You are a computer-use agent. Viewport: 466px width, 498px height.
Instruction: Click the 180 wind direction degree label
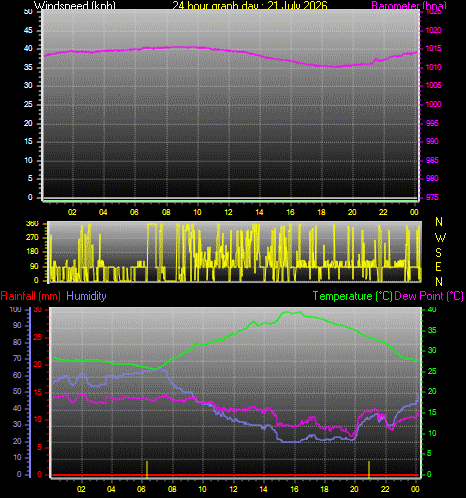click(32, 251)
